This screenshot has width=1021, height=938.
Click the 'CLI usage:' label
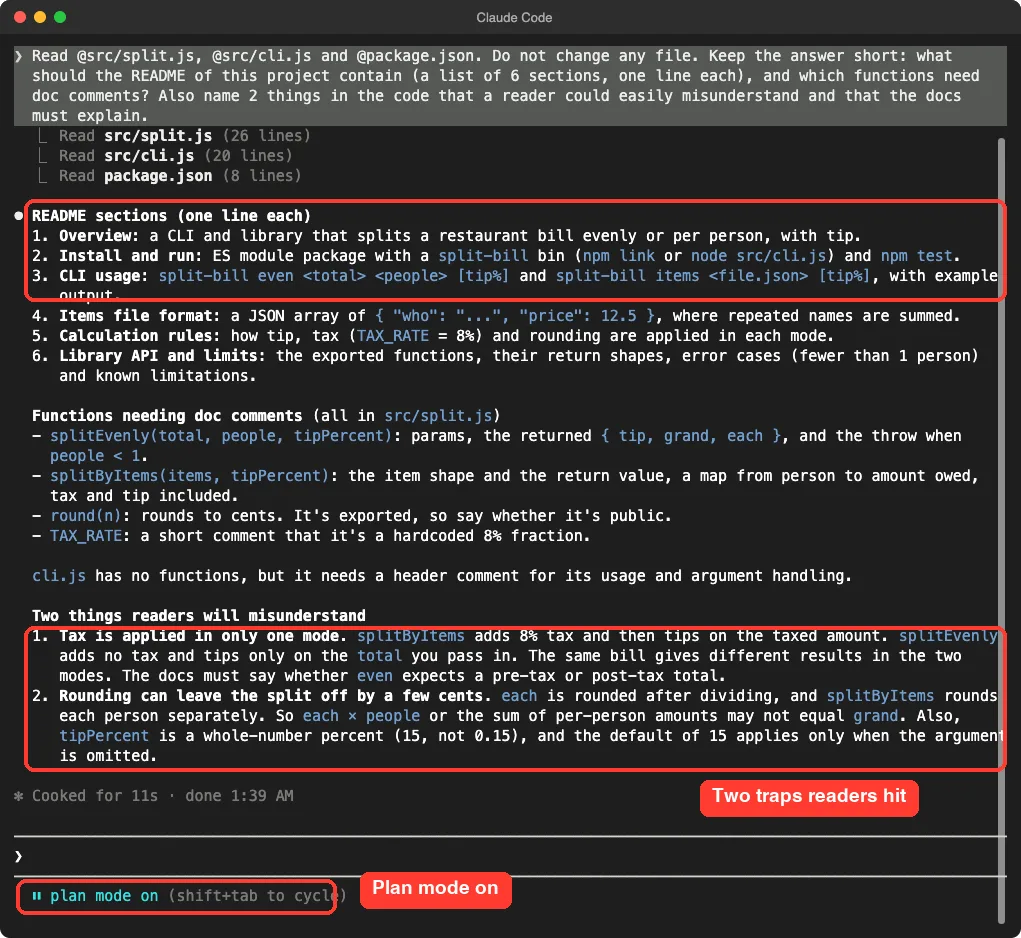tap(104, 276)
